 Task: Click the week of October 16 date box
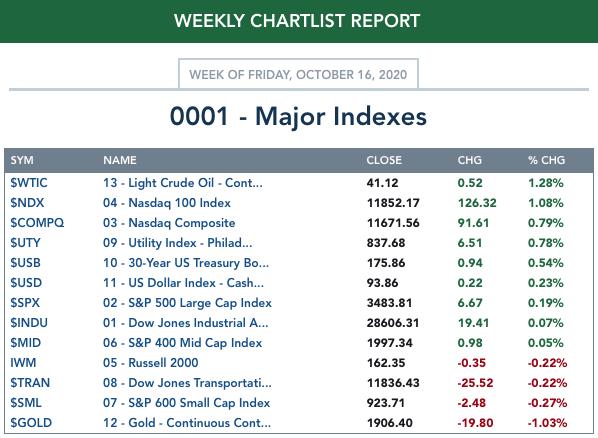pyautogui.click(x=298, y=74)
